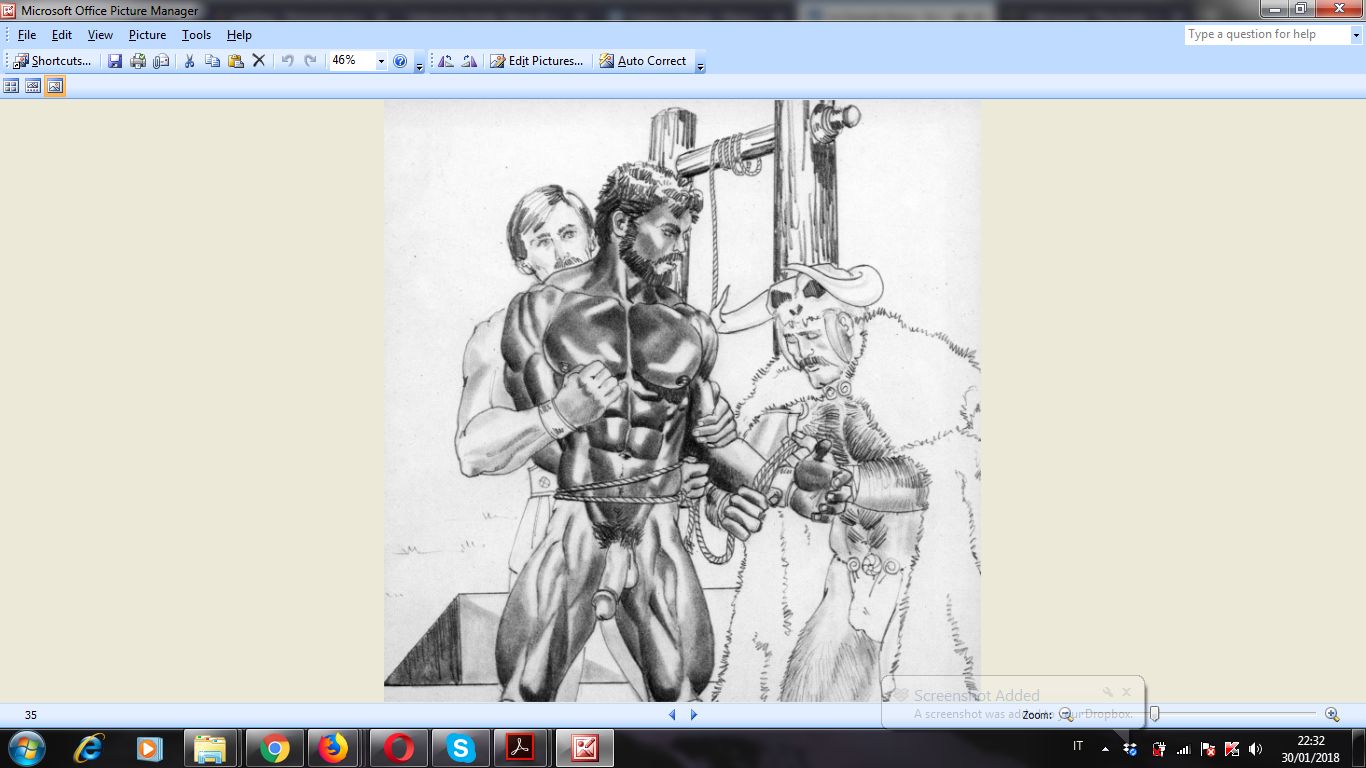The image size is (1366, 768).
Task: Click the Dropbox notification wrench icon
Action: pyautogui.click(x=1107, y=691)
